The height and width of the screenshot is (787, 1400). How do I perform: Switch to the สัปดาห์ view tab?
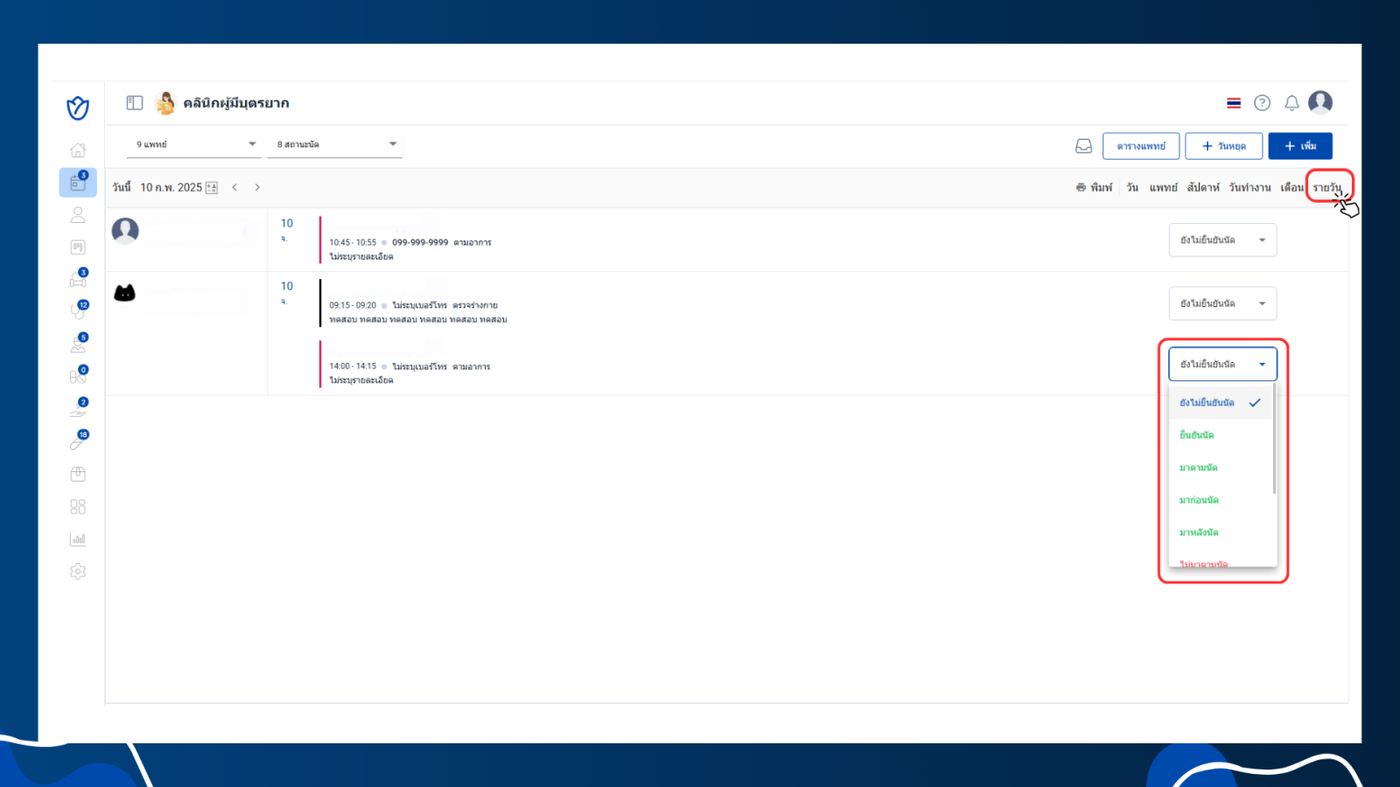pyautogui.click(x=1203, y=187)
